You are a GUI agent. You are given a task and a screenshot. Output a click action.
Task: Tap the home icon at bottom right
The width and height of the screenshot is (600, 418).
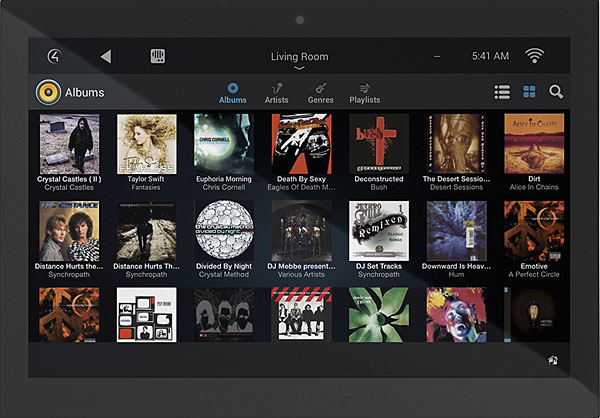(553, 360)
